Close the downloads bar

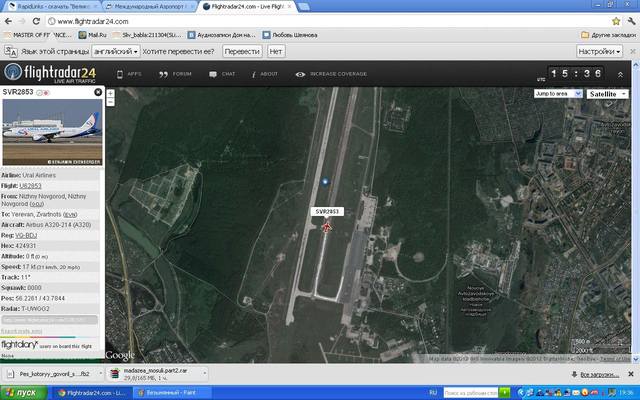(631, 374)
